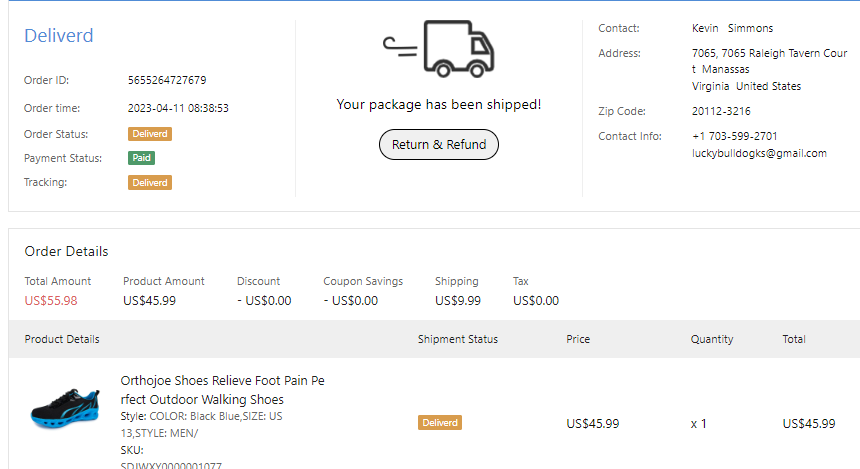Screen dimensions: 860x469
Task: Click the Product Details column header
Action: (x=62, y=339)
